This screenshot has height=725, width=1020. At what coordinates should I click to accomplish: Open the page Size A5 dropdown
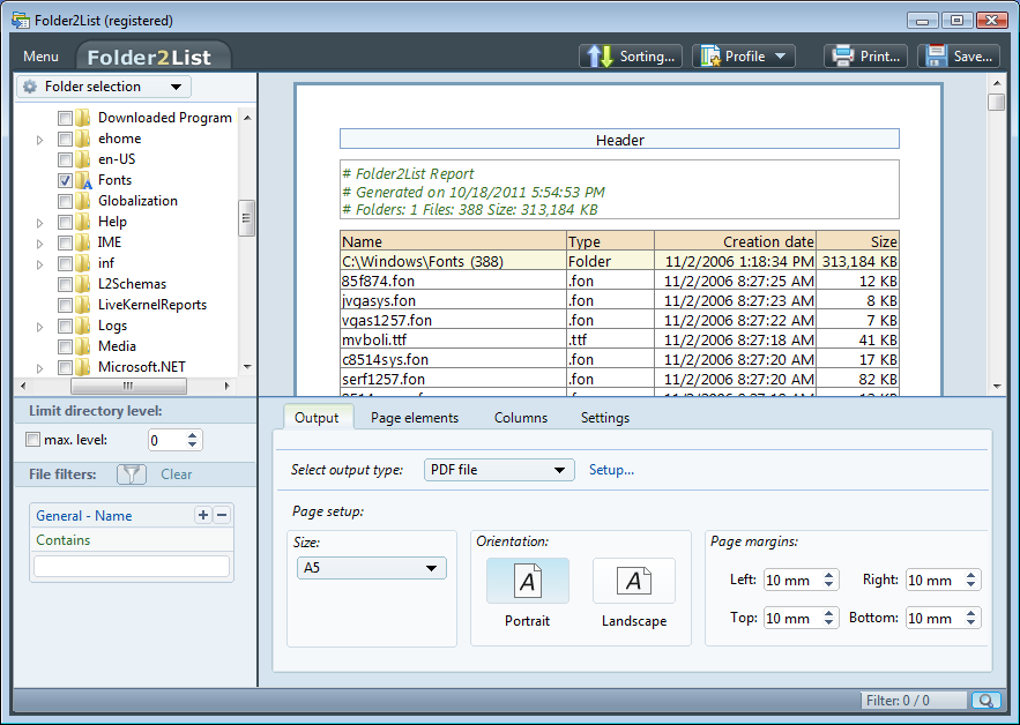(x=372, y=568)
